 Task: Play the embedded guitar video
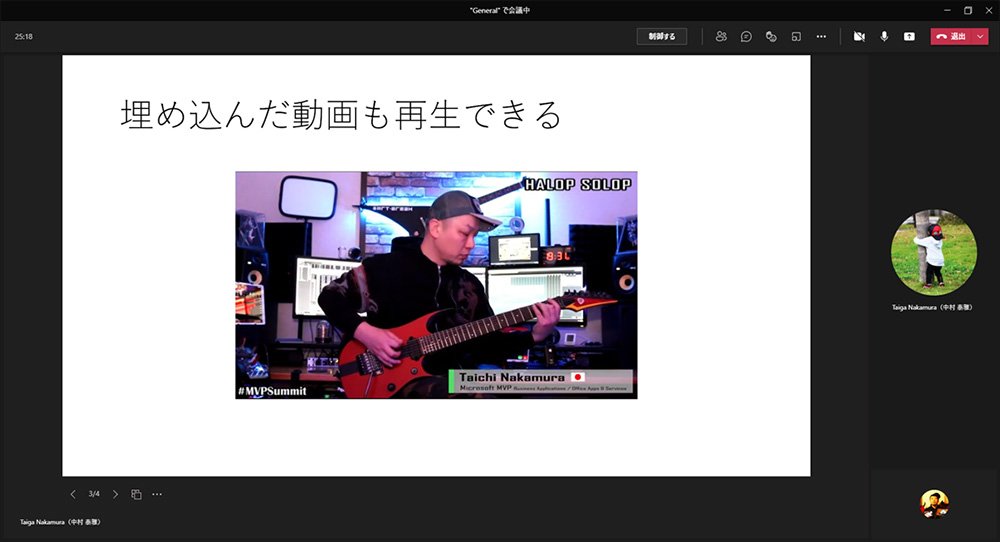[x=436, y=285]
